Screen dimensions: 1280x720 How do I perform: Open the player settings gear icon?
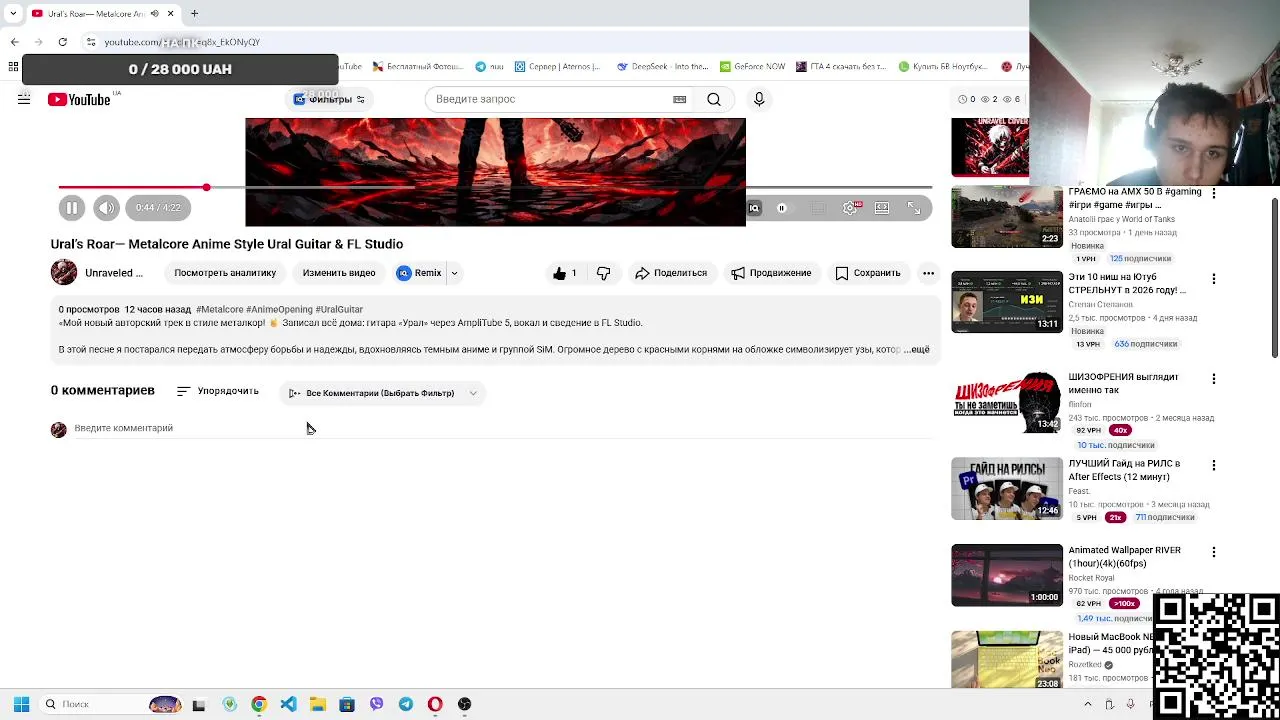[x=850, y=208]
